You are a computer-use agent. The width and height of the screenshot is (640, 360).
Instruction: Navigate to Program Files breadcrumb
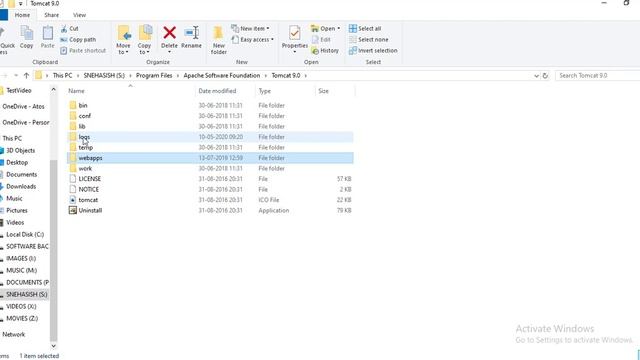click(x=154, y=76)
